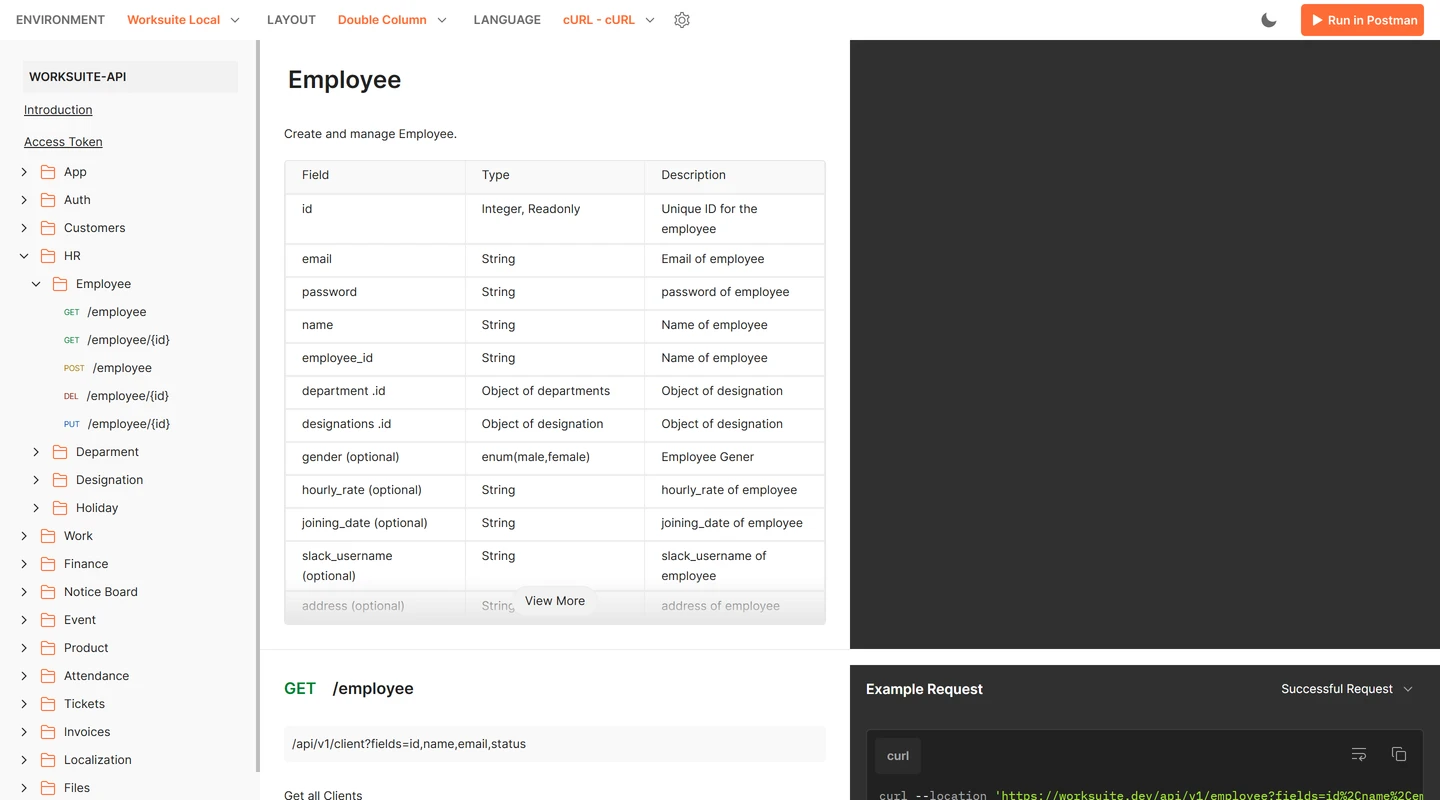Click the Finance folder icon
This screenshot has height=800, width=1440.
(48, 564)
